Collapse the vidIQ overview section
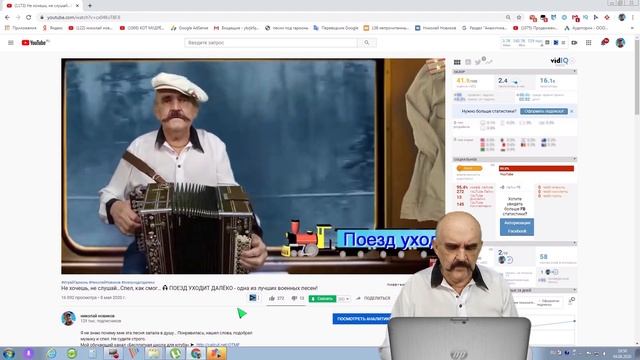 coord(575,71)
